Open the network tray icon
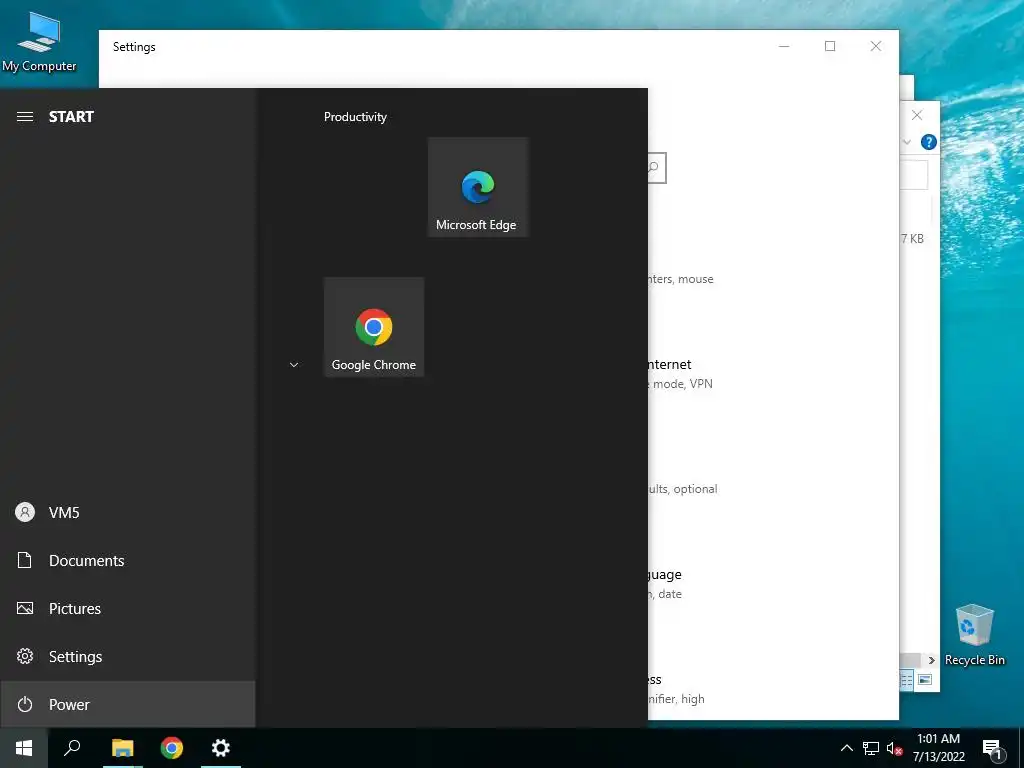 coord(871,748)
